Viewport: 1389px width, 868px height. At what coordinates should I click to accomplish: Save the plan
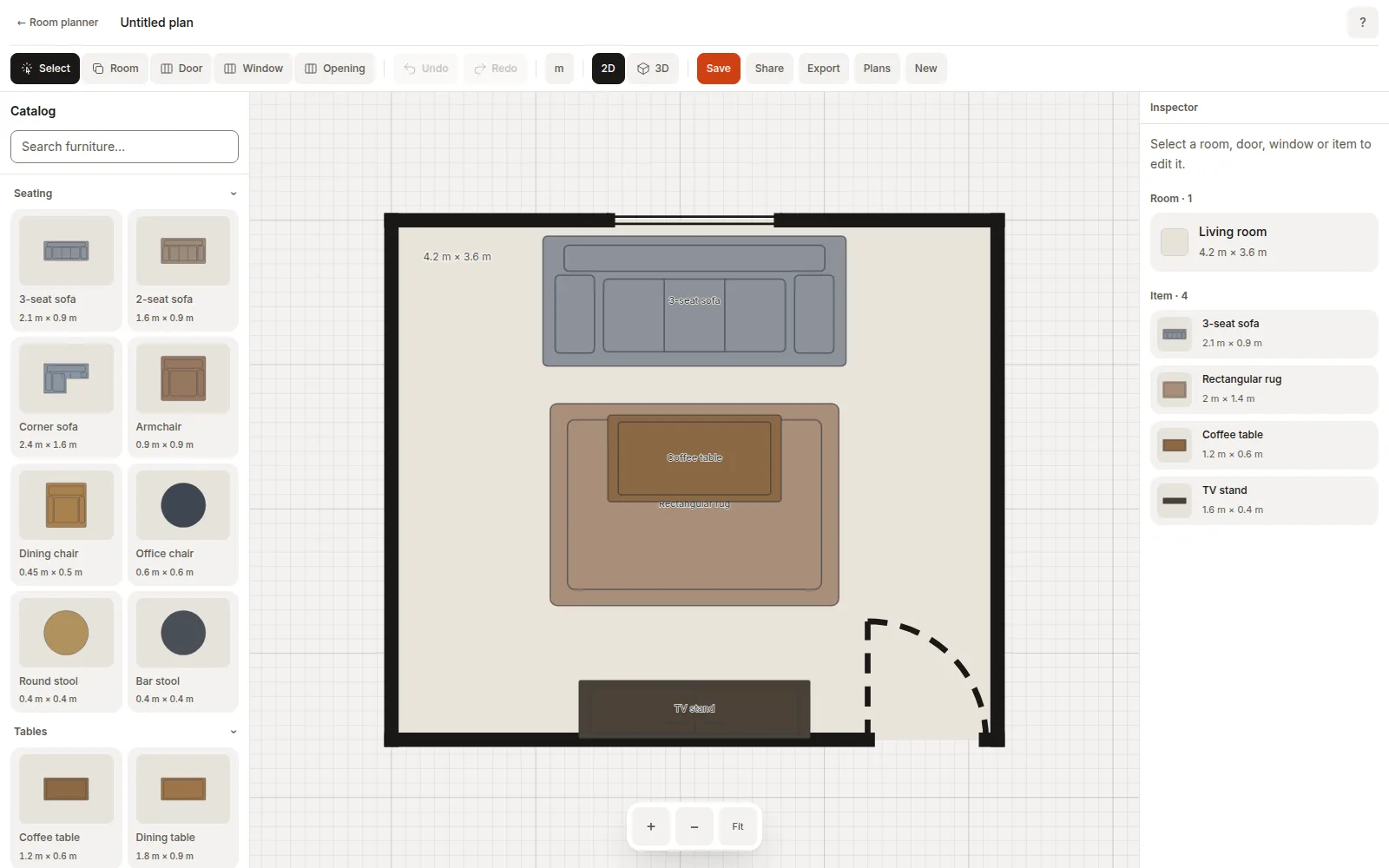(718, 69)
